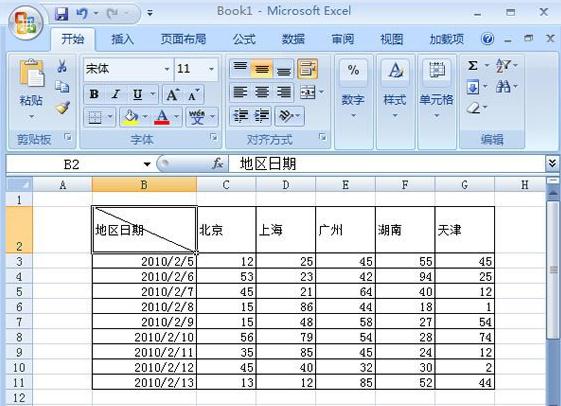
Task: Open Excel Help question mark
Action: pyautogui.click(x=487, y=39)
